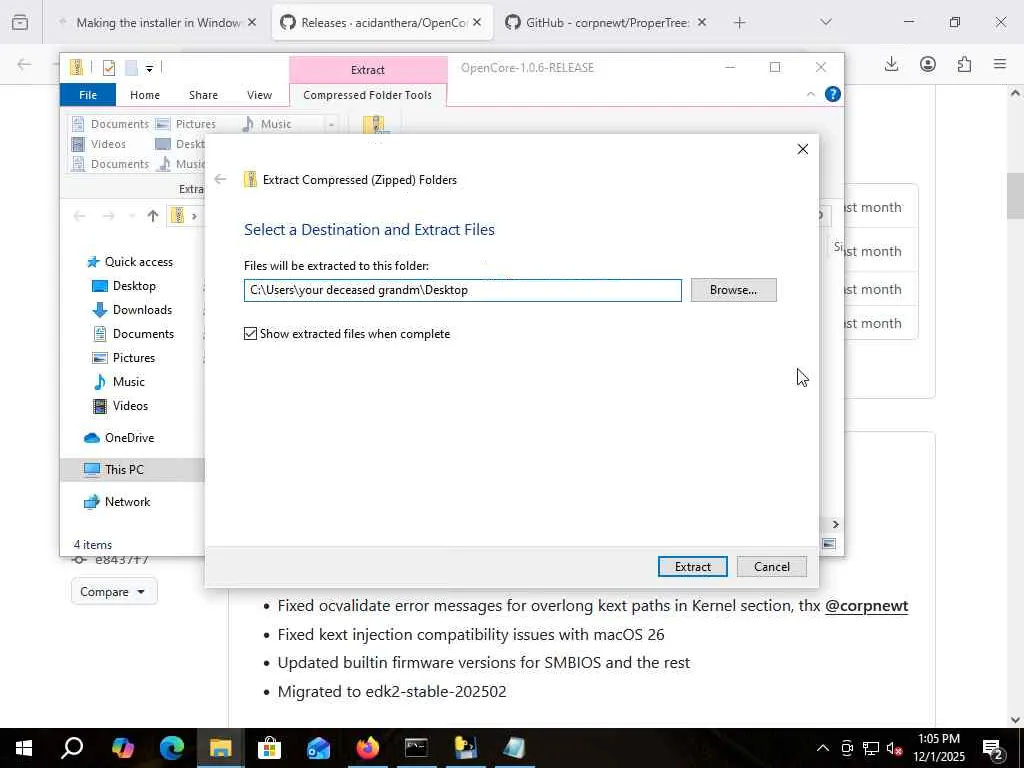The width and height of the screenshot is (1024, 768).
Task: Open the Windows Start menu
Action: (x=24, y=748)
